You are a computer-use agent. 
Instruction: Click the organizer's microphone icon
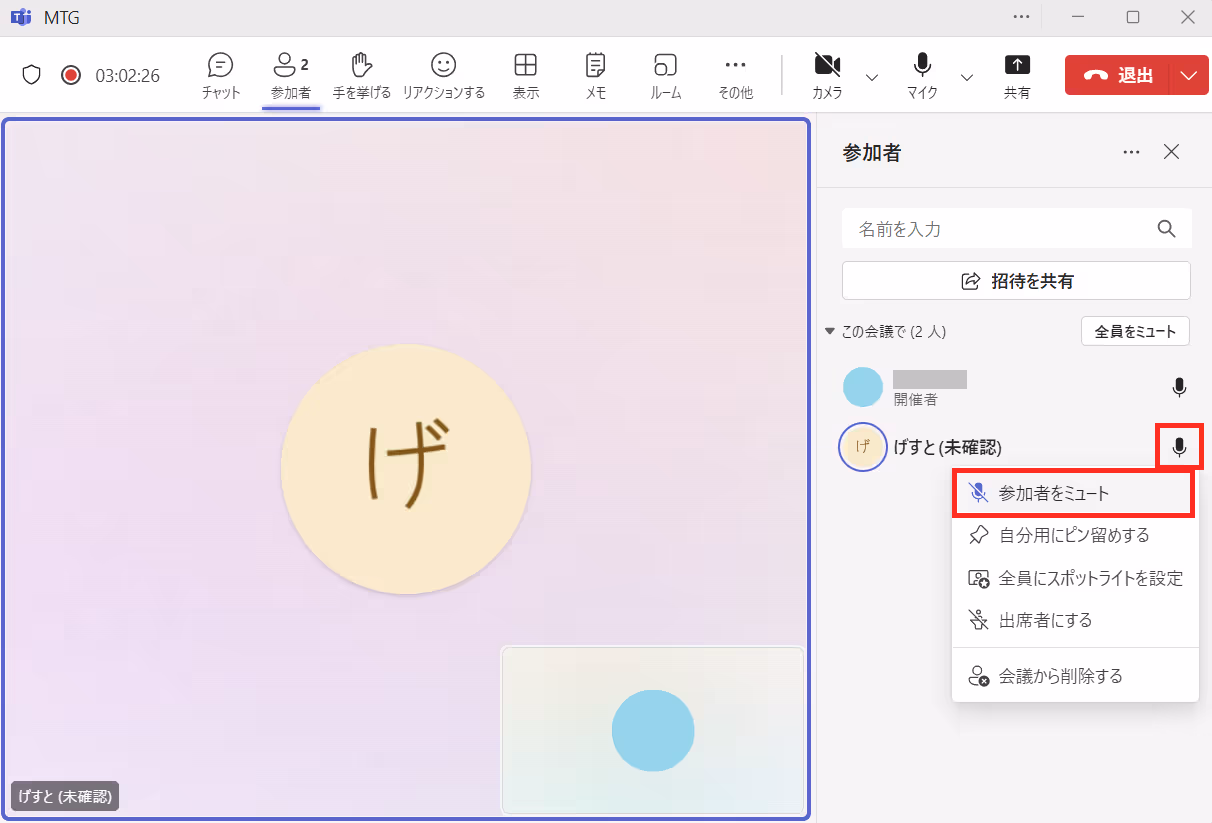1179,387
